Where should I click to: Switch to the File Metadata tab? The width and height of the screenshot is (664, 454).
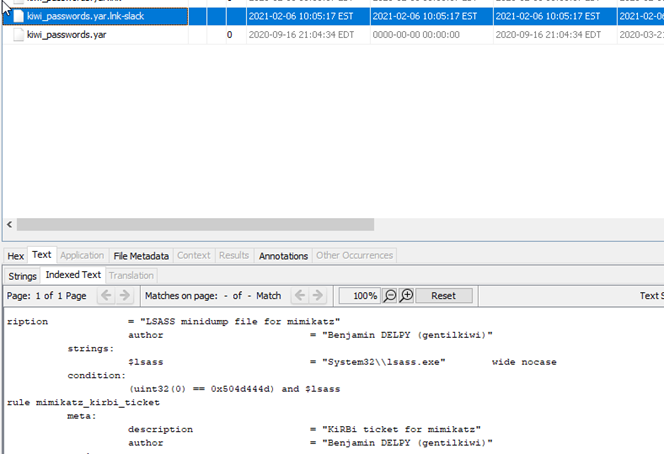[x=141, y=256]
